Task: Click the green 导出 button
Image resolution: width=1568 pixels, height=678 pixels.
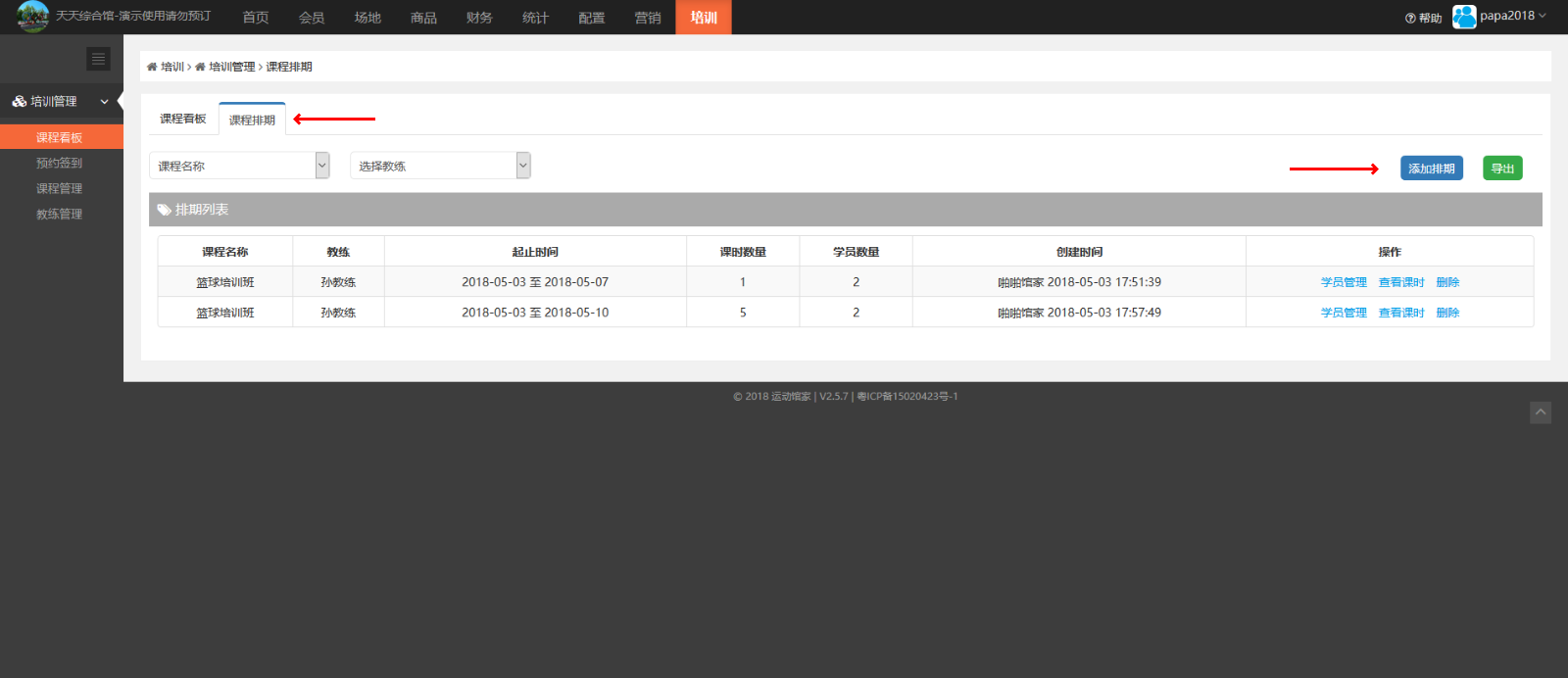Action: coord(1502,169)
